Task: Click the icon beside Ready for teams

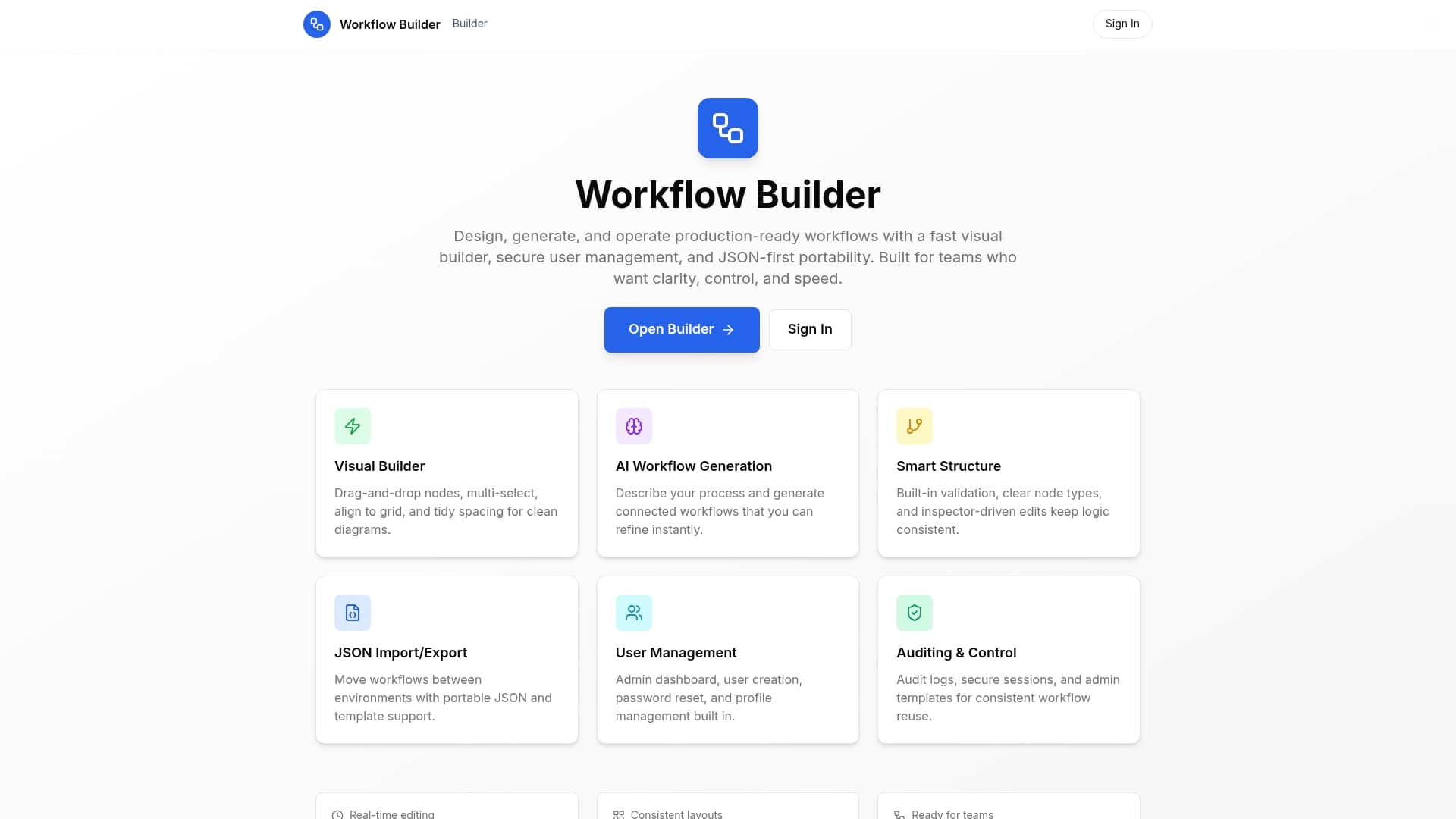Action: [x=899, y=815]
